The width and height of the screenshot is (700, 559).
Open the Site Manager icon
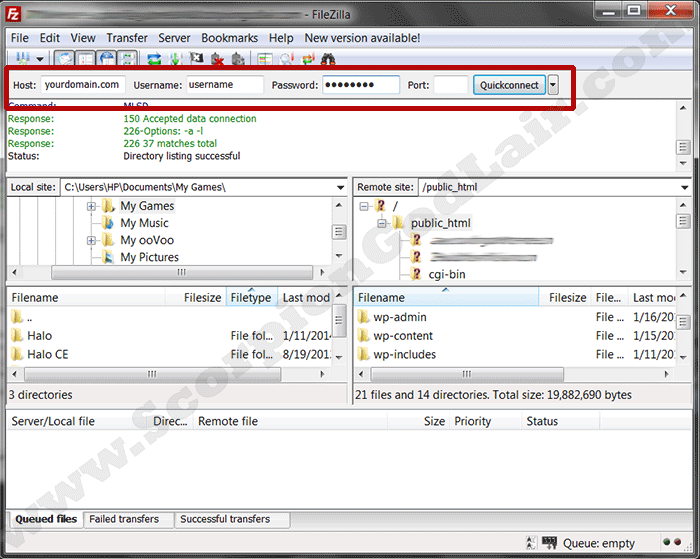point(22,58)
